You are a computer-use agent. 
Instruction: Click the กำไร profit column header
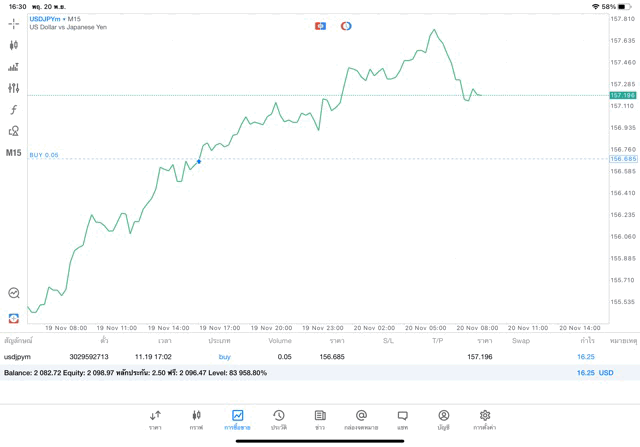(587, 341)
